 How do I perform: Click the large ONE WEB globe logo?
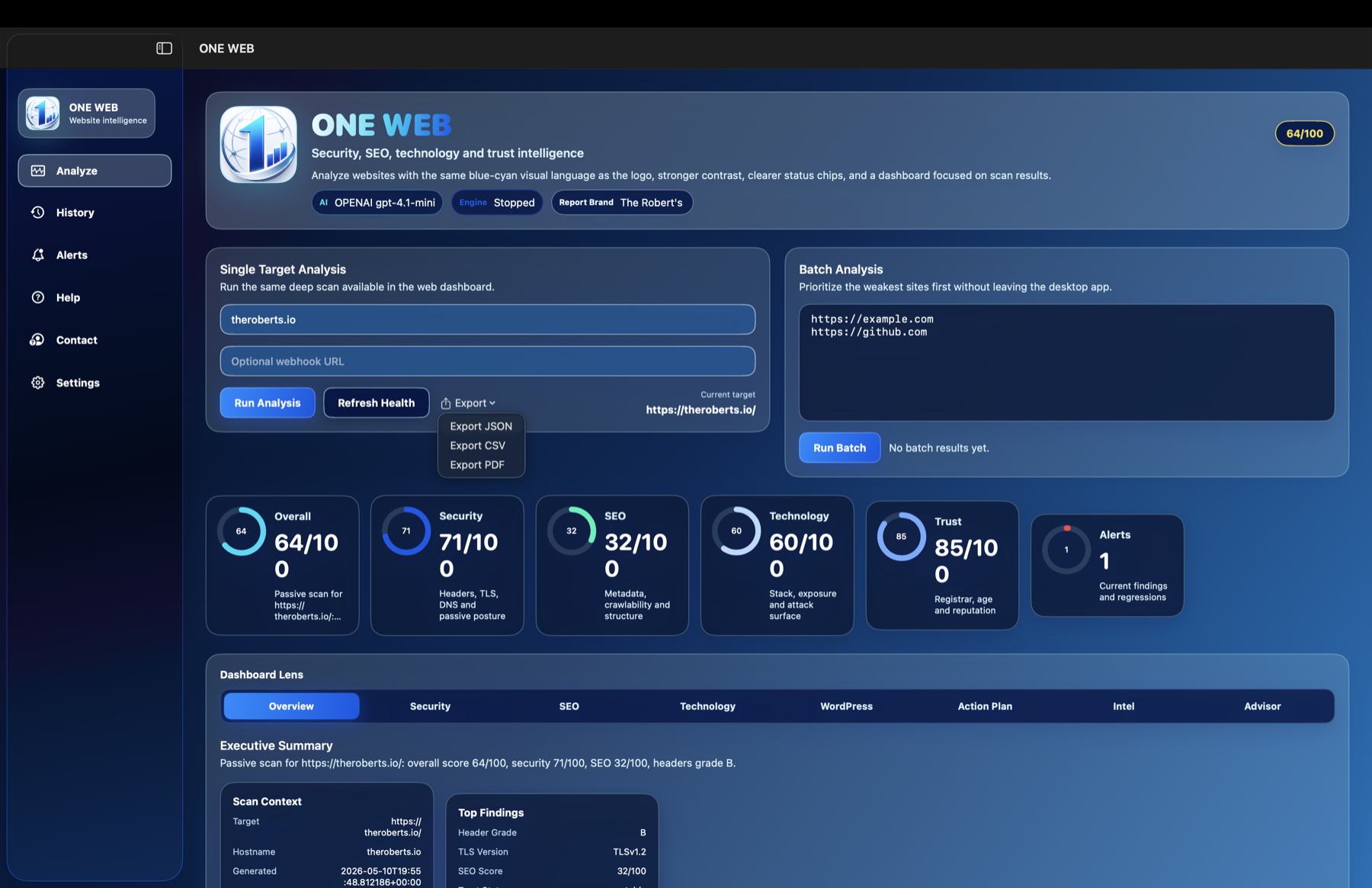pyautogui.click(x=258, y=145)
